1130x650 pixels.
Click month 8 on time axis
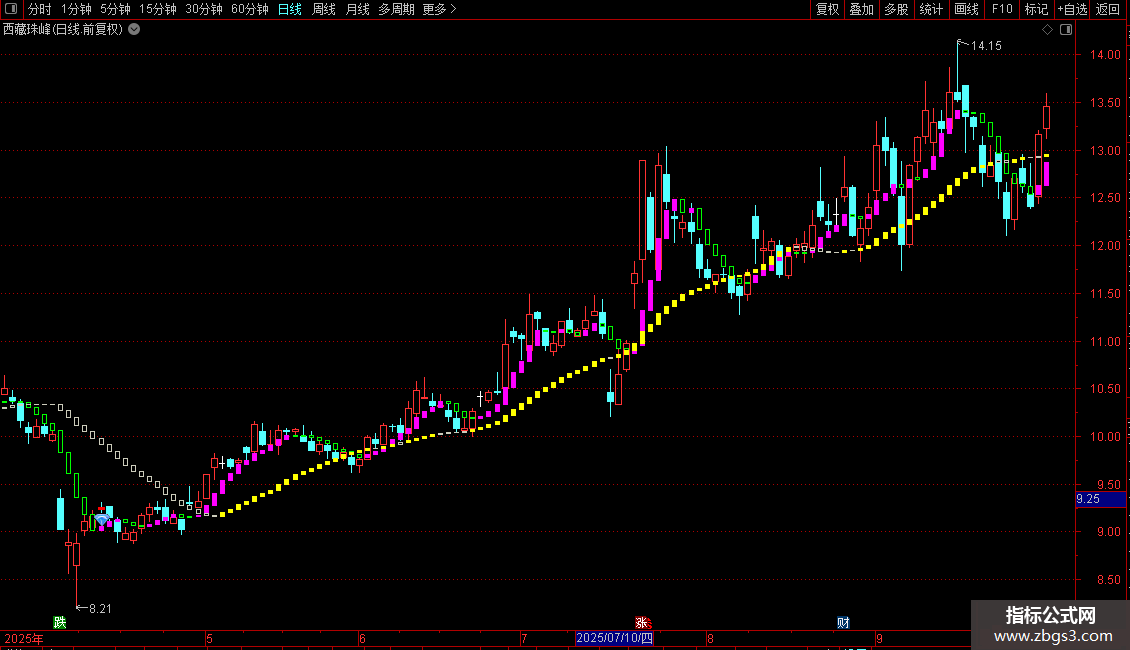point(710,638)
